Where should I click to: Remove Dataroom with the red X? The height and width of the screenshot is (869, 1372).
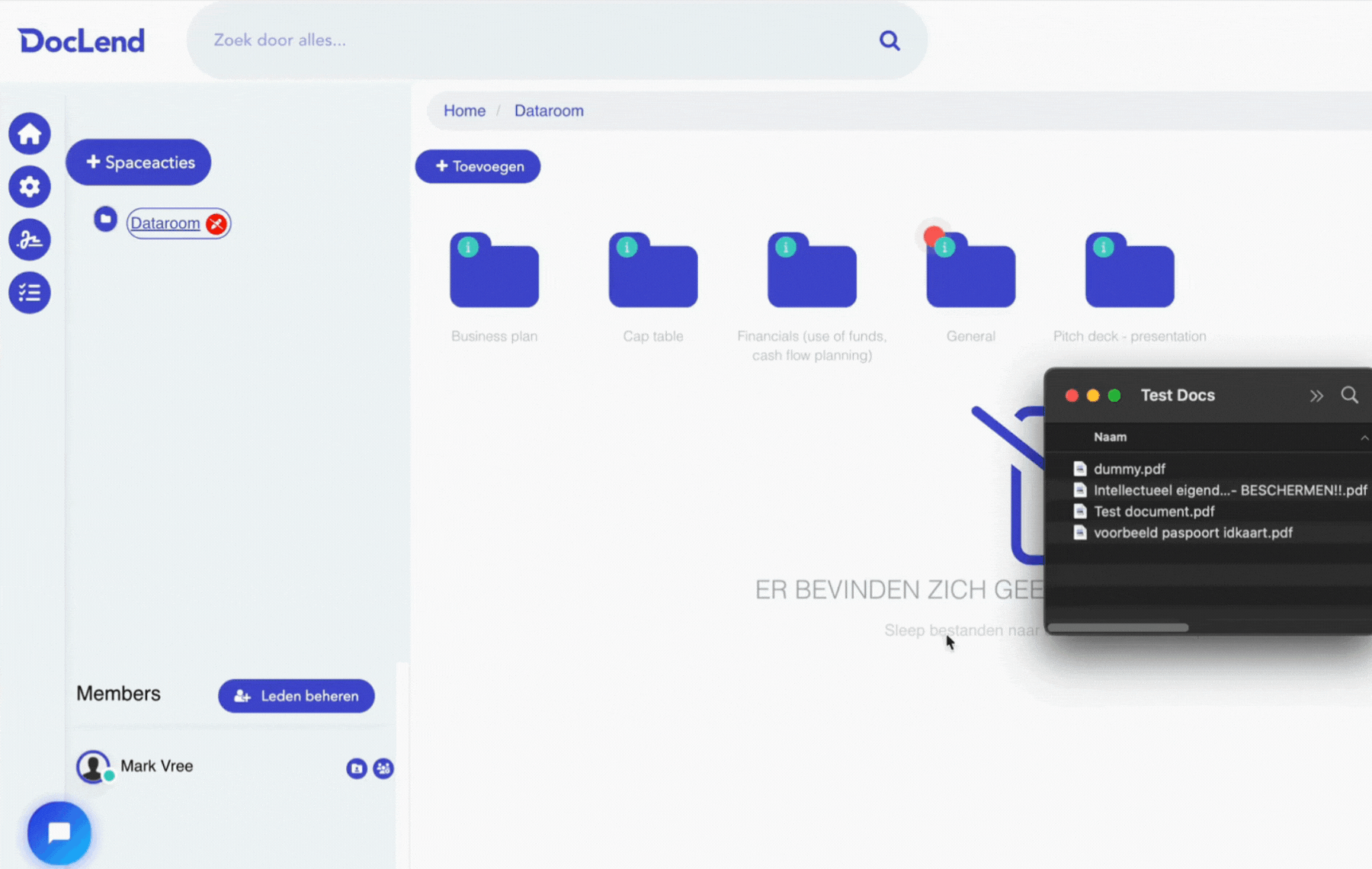coord(216,224)
